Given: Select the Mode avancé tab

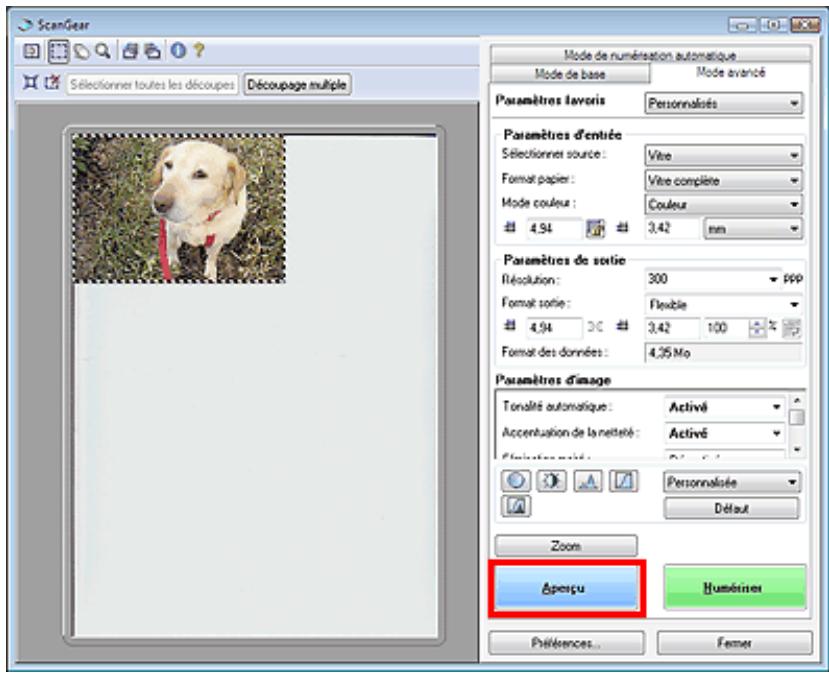Looking at the screenshot, I should point(731,72).
